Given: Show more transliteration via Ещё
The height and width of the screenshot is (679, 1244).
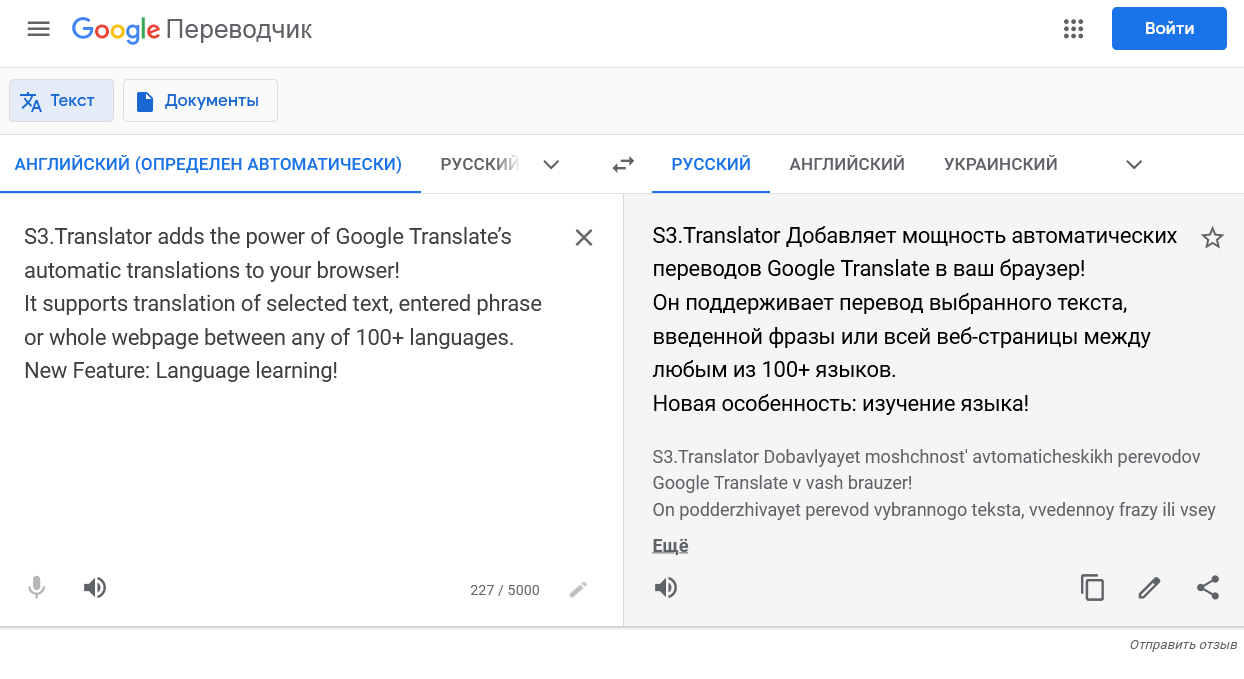Looking at the screenshot, I should pyautogui.click(x=670, y=546).
